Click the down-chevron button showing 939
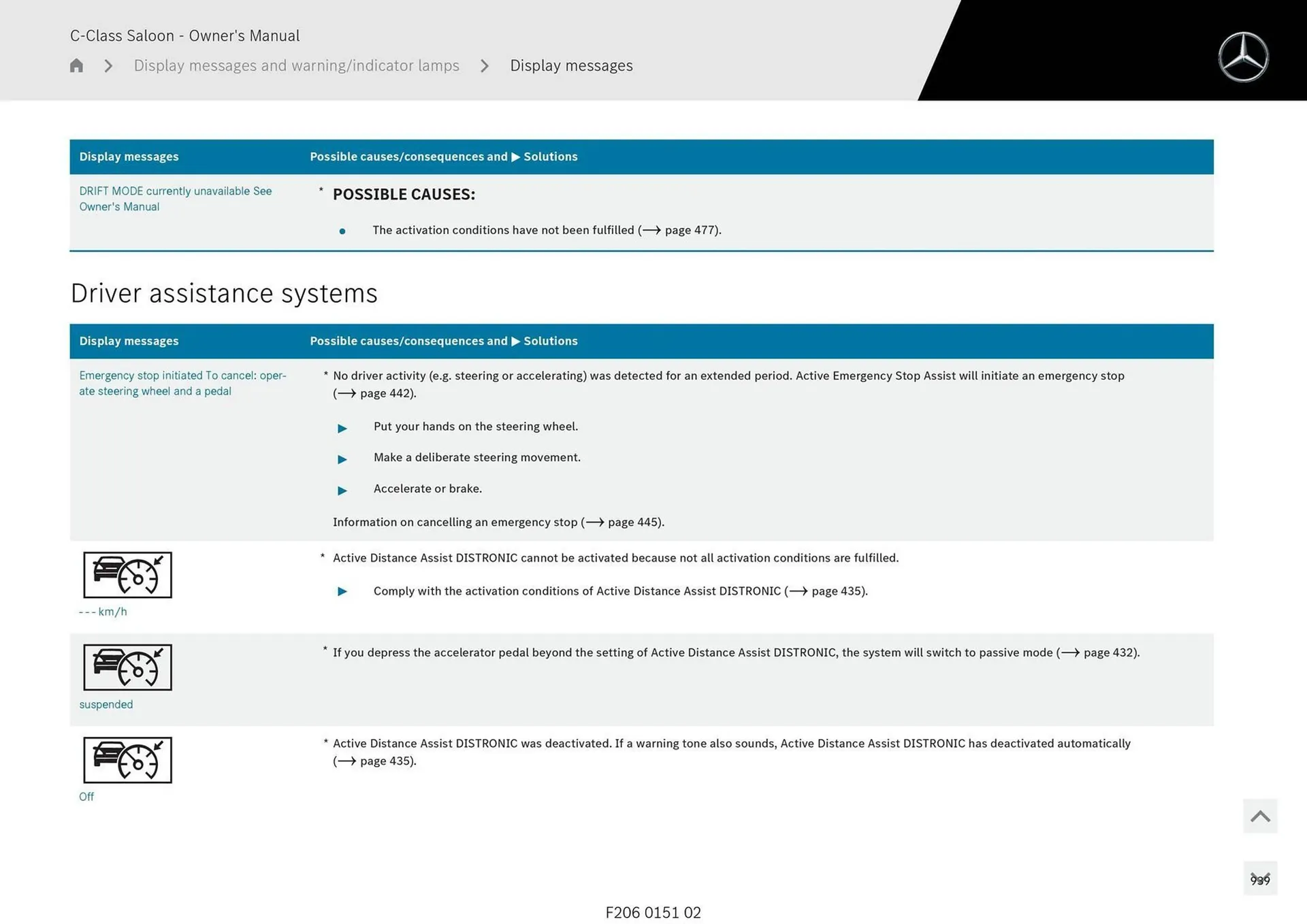 coord(1259,878)
